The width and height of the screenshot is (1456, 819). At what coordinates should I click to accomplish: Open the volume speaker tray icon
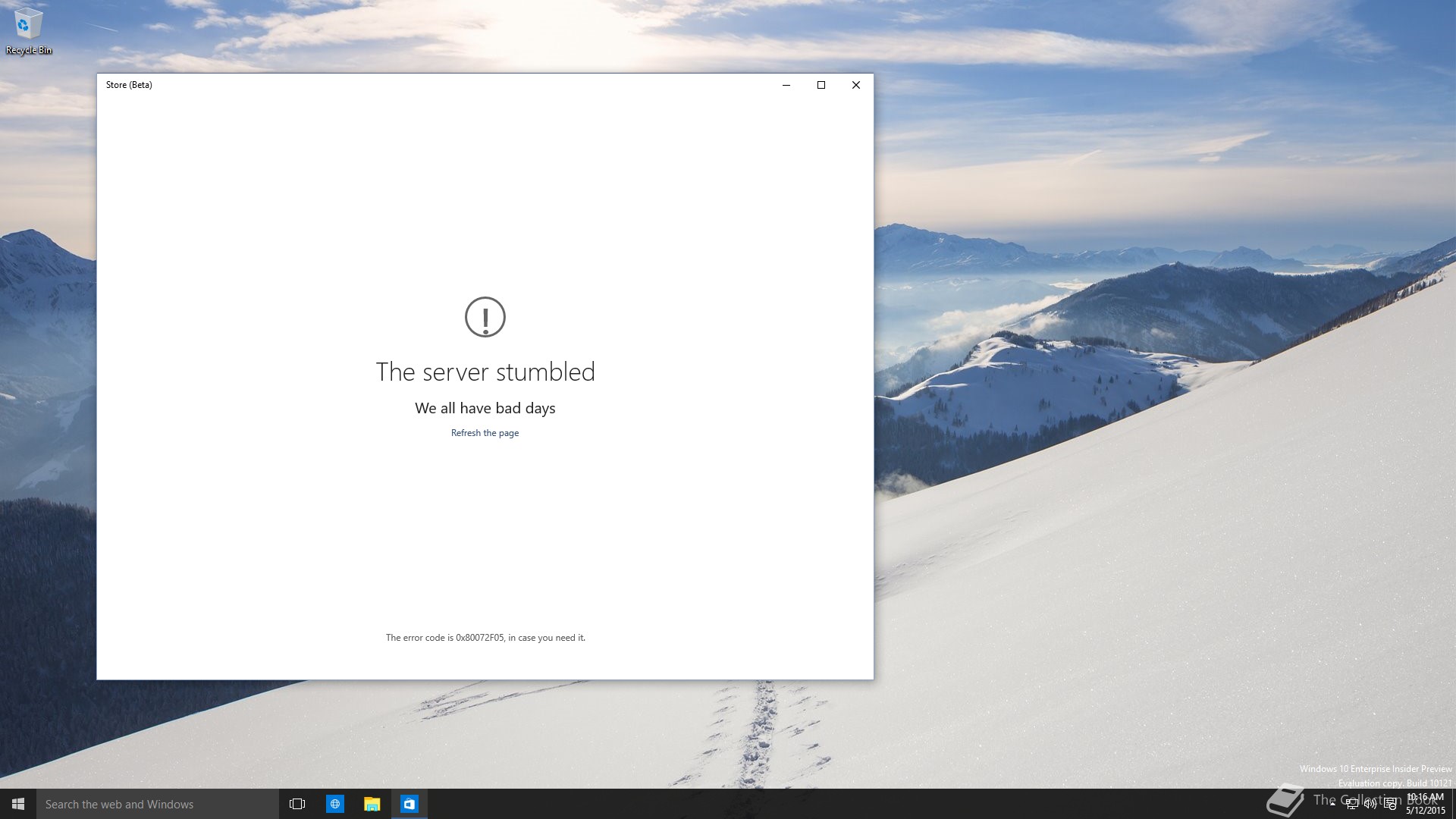pyautogui.click(x=1370, y=804)
